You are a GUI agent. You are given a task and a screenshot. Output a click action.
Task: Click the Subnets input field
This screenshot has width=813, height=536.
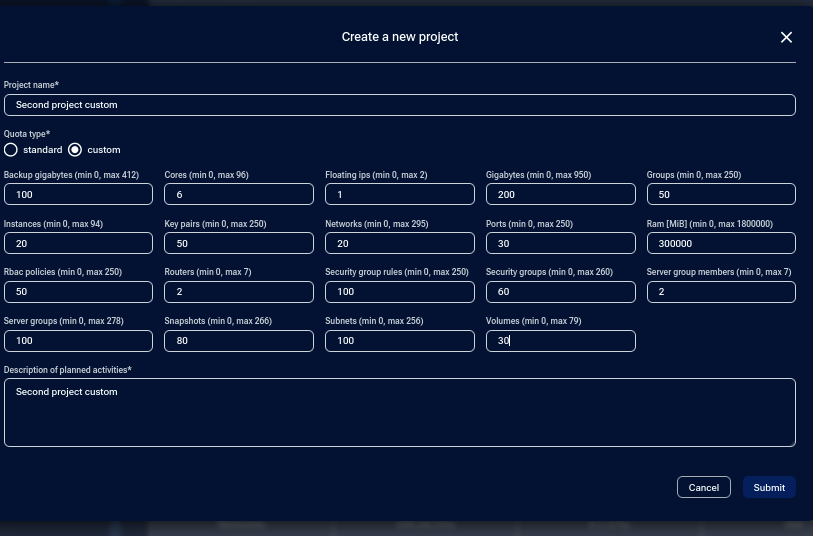400,341
